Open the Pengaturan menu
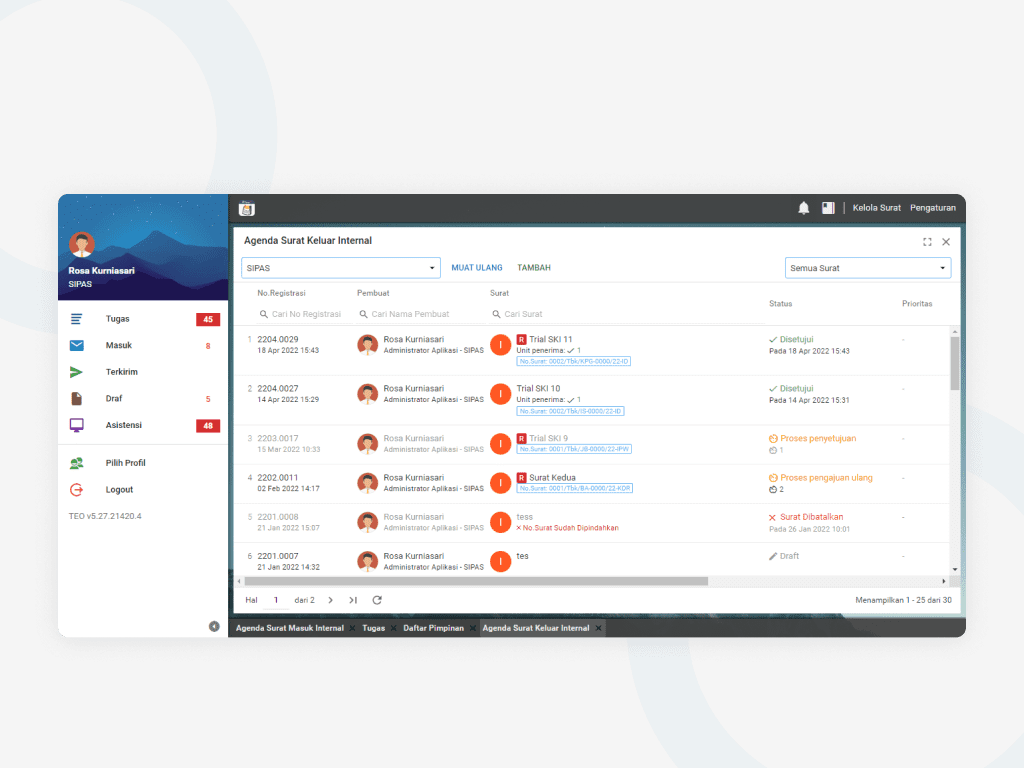This screenshot has height=768, width=1024. point(933,208)
